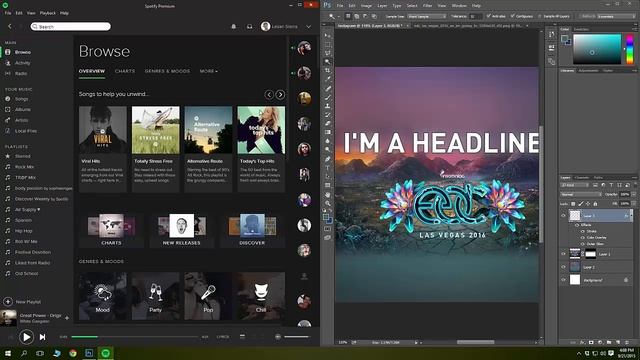Open layer blend mode Normal dropdown
Screen dimensions: 640x360
tap(581, 195)
